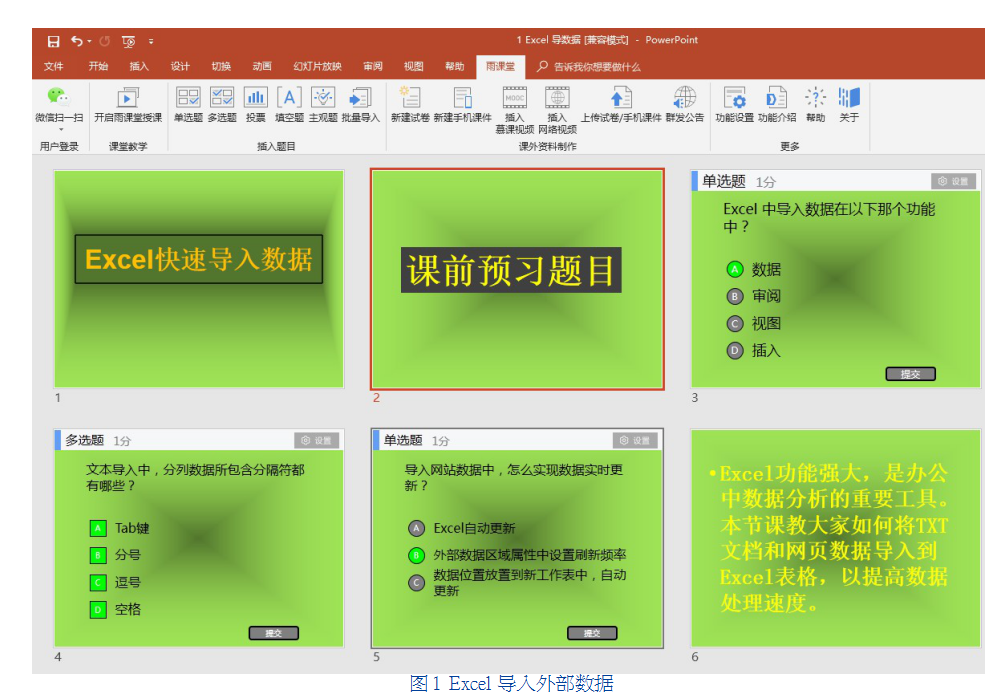Select option A 数据 on slide 3

tap(735, 269)
